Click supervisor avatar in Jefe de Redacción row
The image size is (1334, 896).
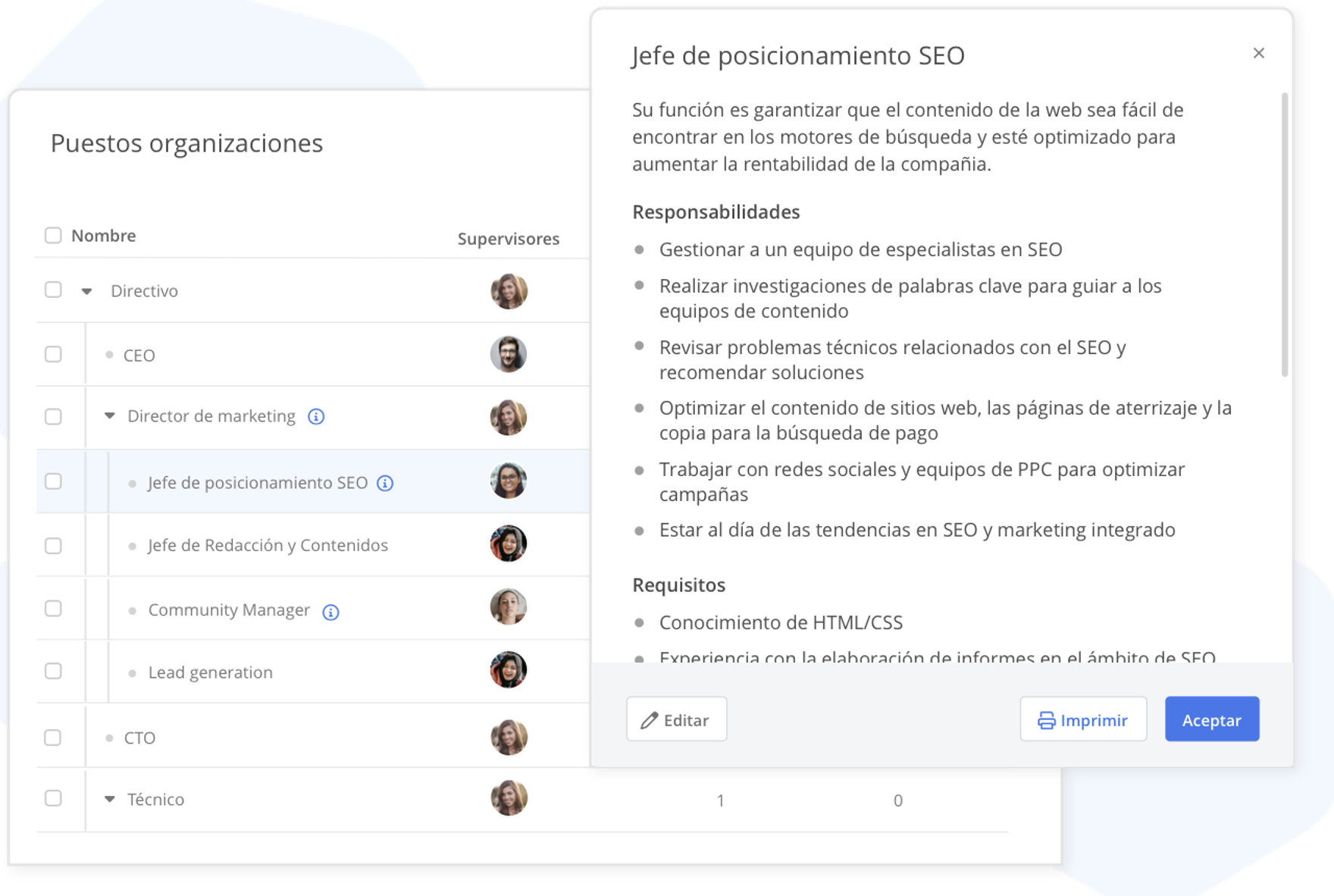509,544
